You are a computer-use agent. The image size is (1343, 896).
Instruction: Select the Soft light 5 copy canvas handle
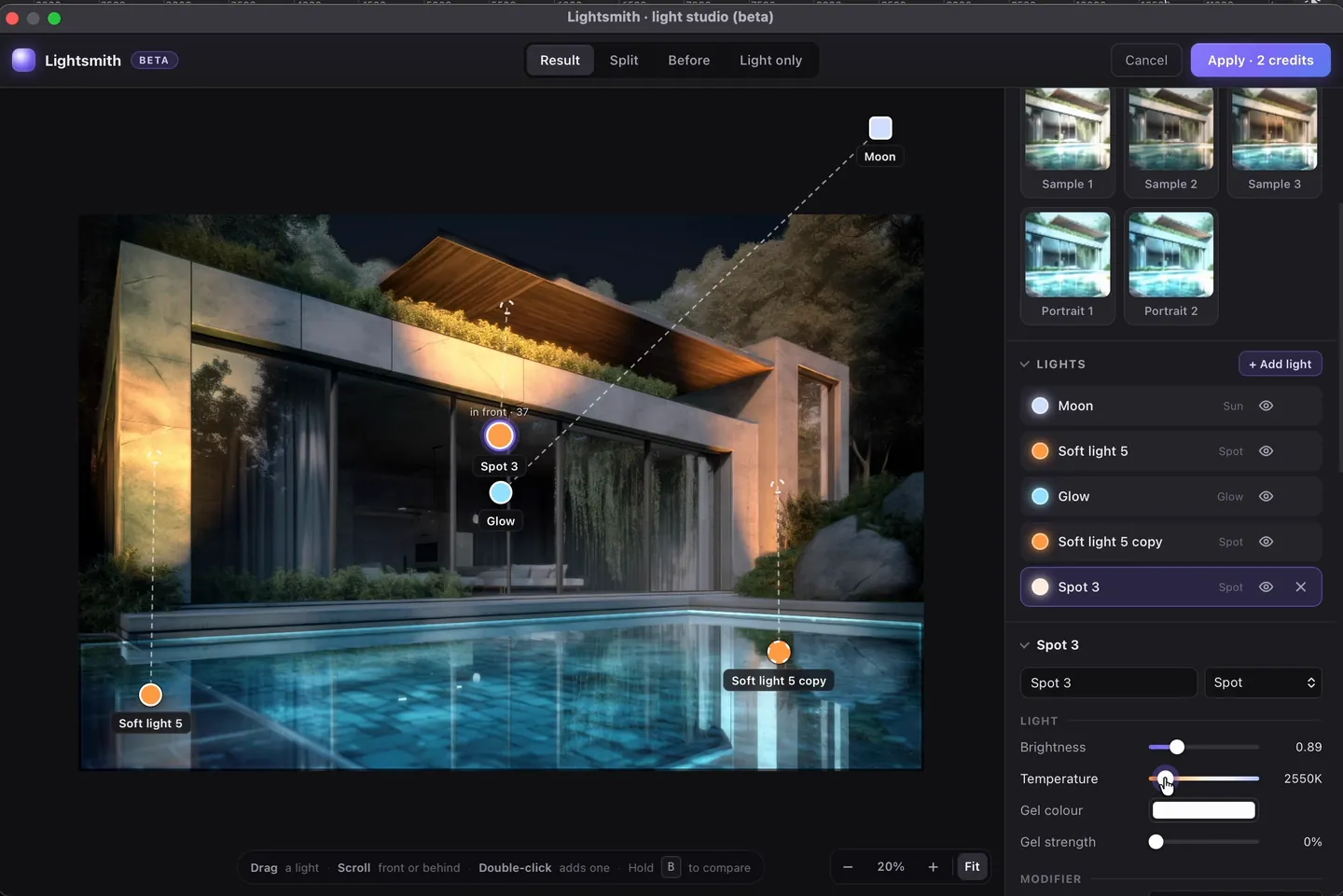[x=779, y=652]
